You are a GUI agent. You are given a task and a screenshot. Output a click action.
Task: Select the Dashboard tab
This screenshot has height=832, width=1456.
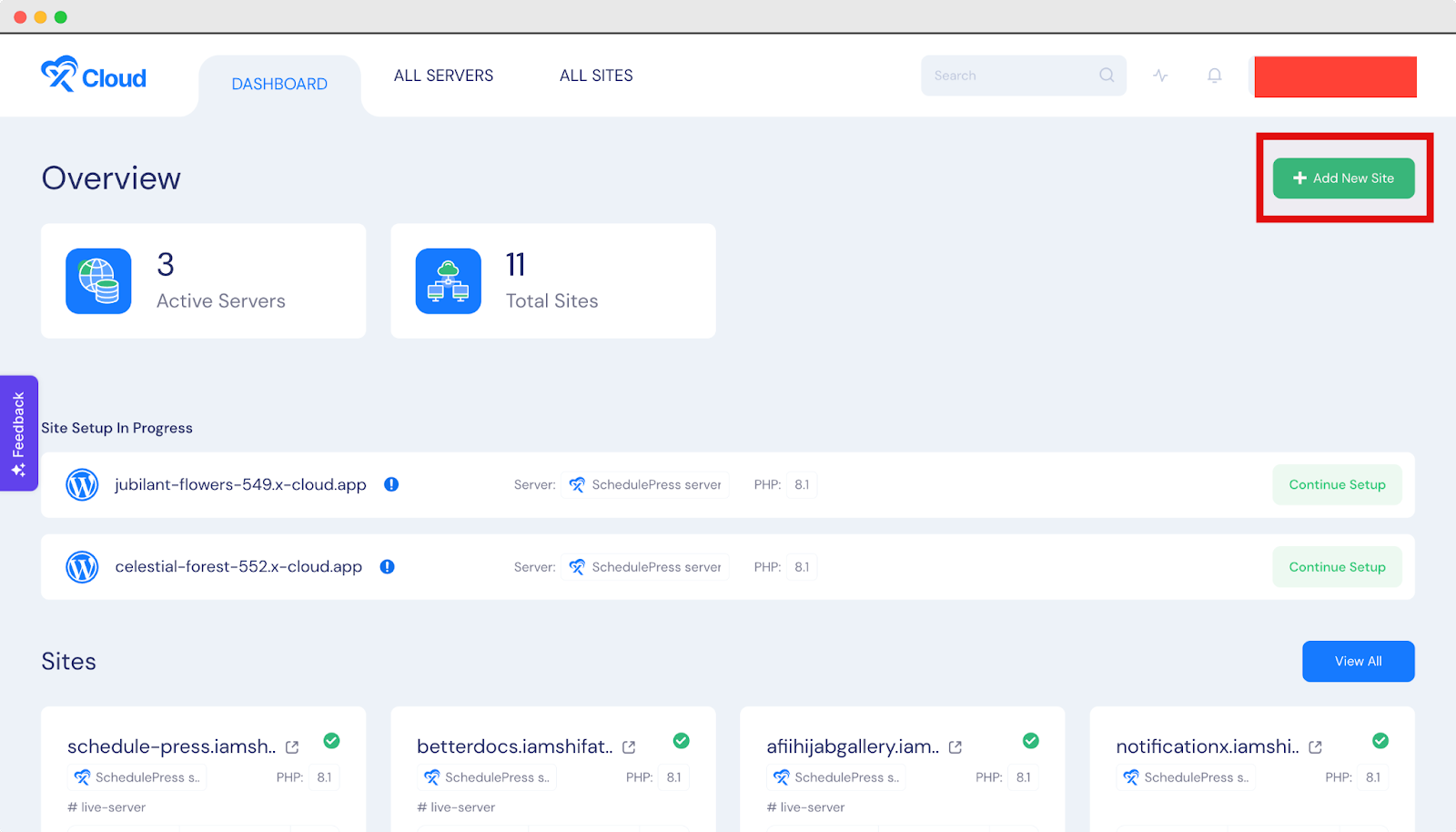coord(279,84)
